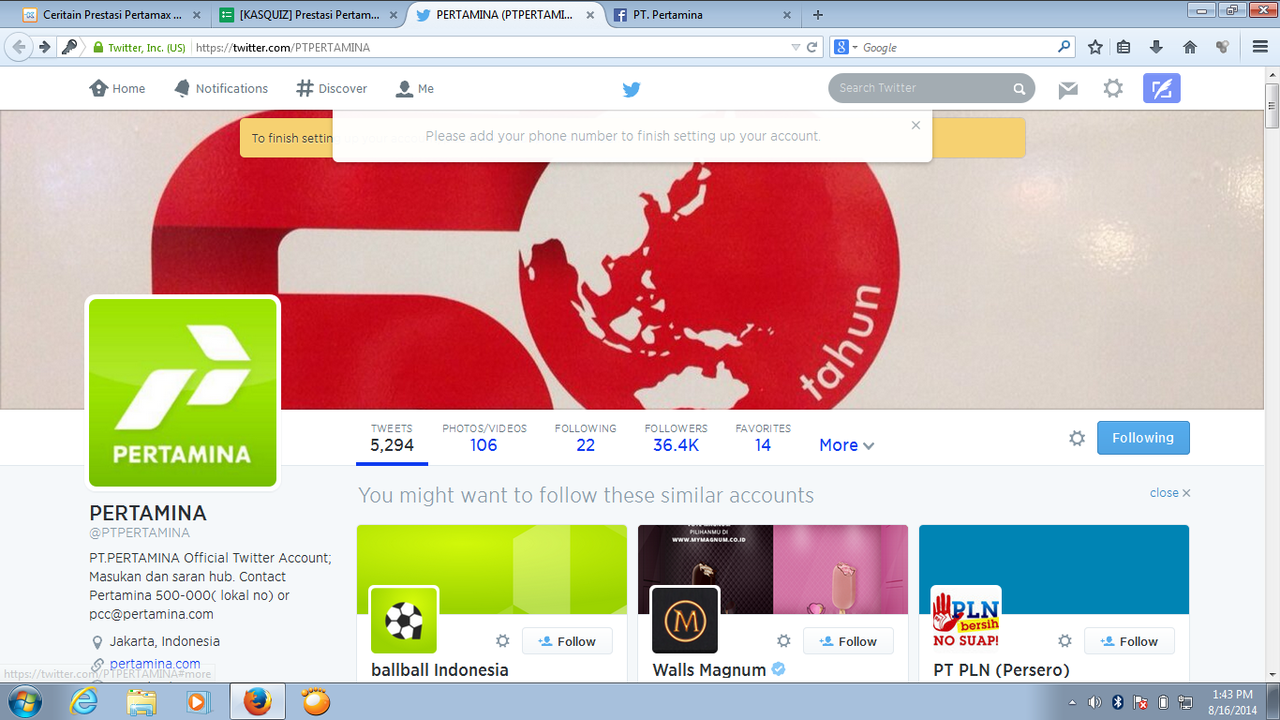
Task: Open direct messages envelope icon
Action: [1068, 89]
